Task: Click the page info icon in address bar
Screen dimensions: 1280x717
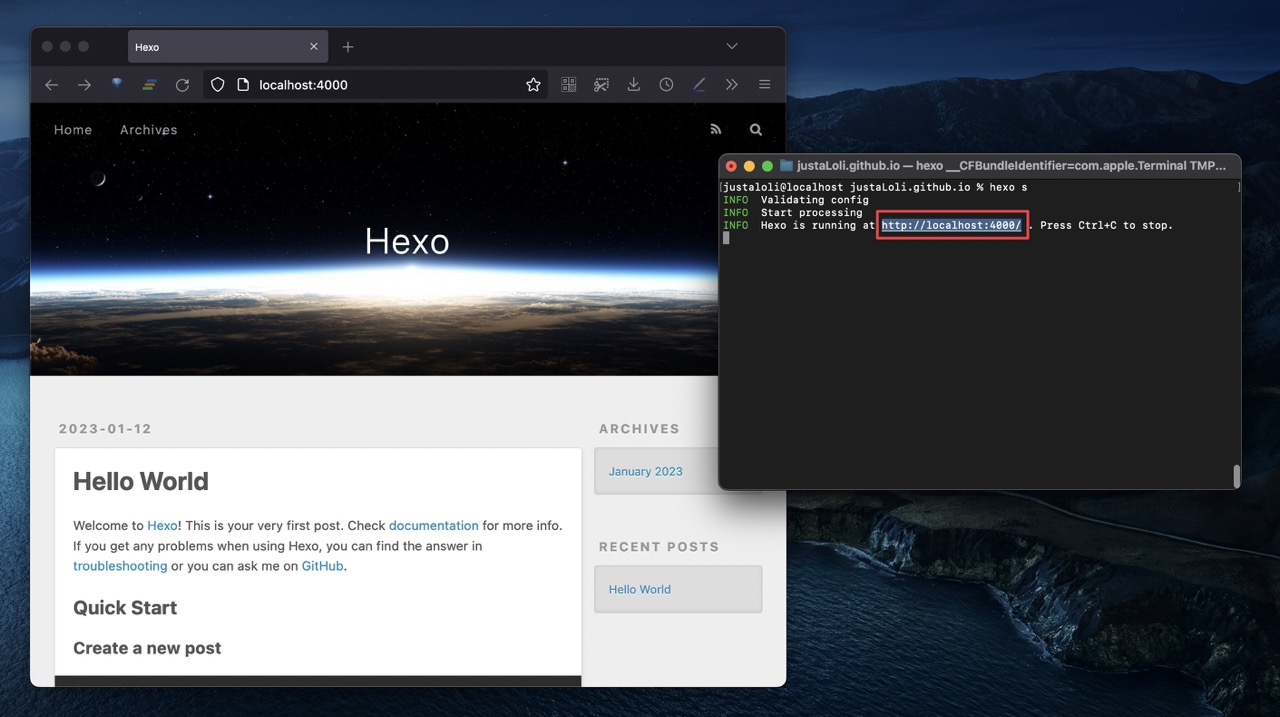Action: coord(242,85)
